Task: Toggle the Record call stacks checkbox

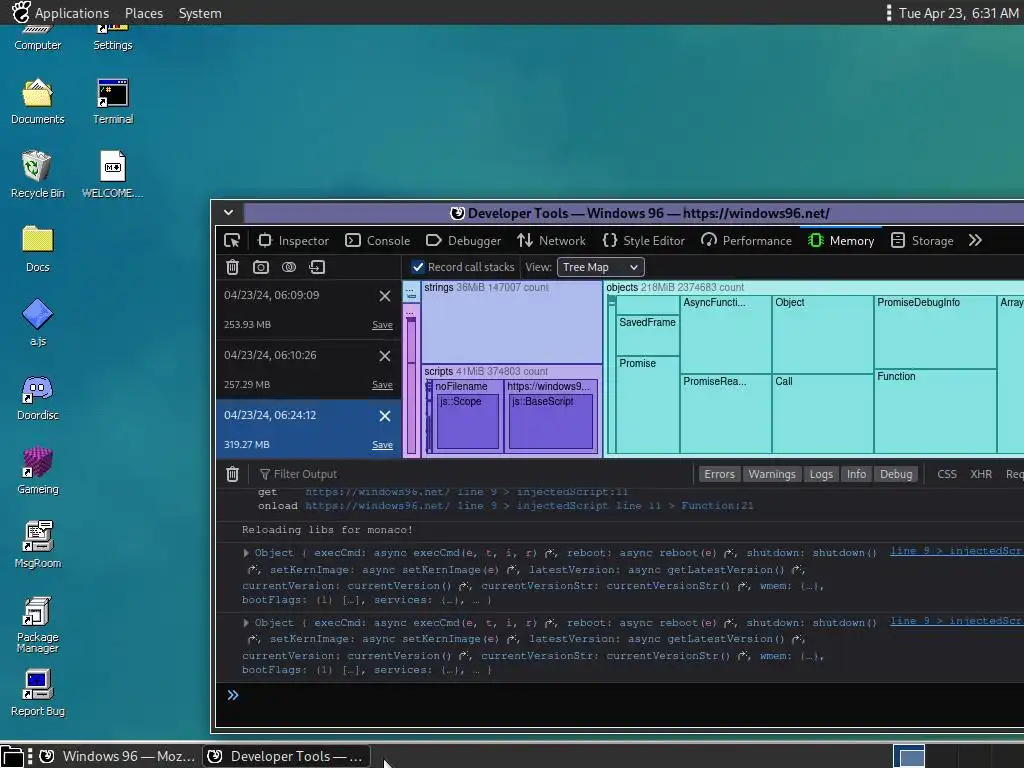Action: pos(418,267)
